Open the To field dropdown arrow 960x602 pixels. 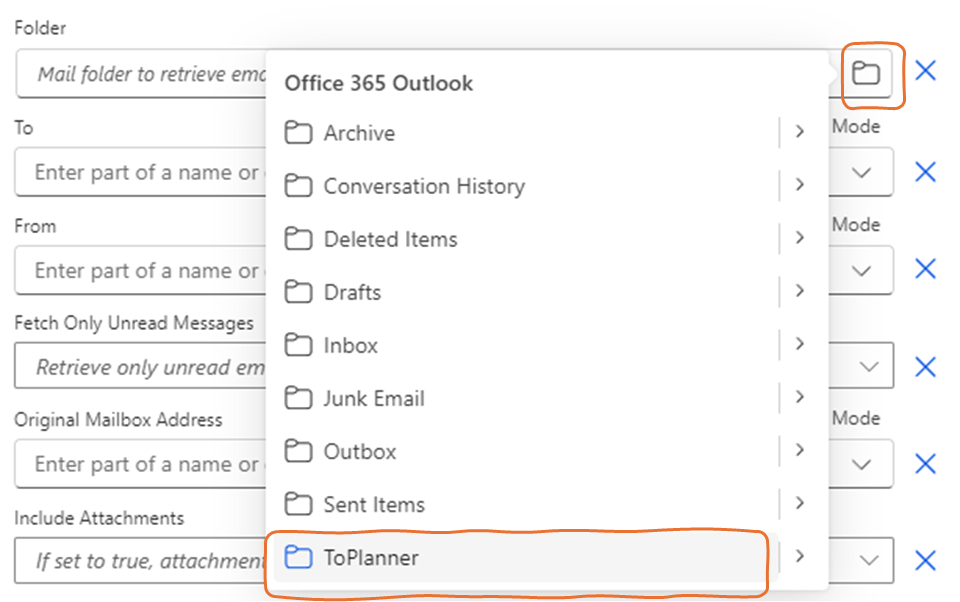pyautogui.click(x=862, y=172)
